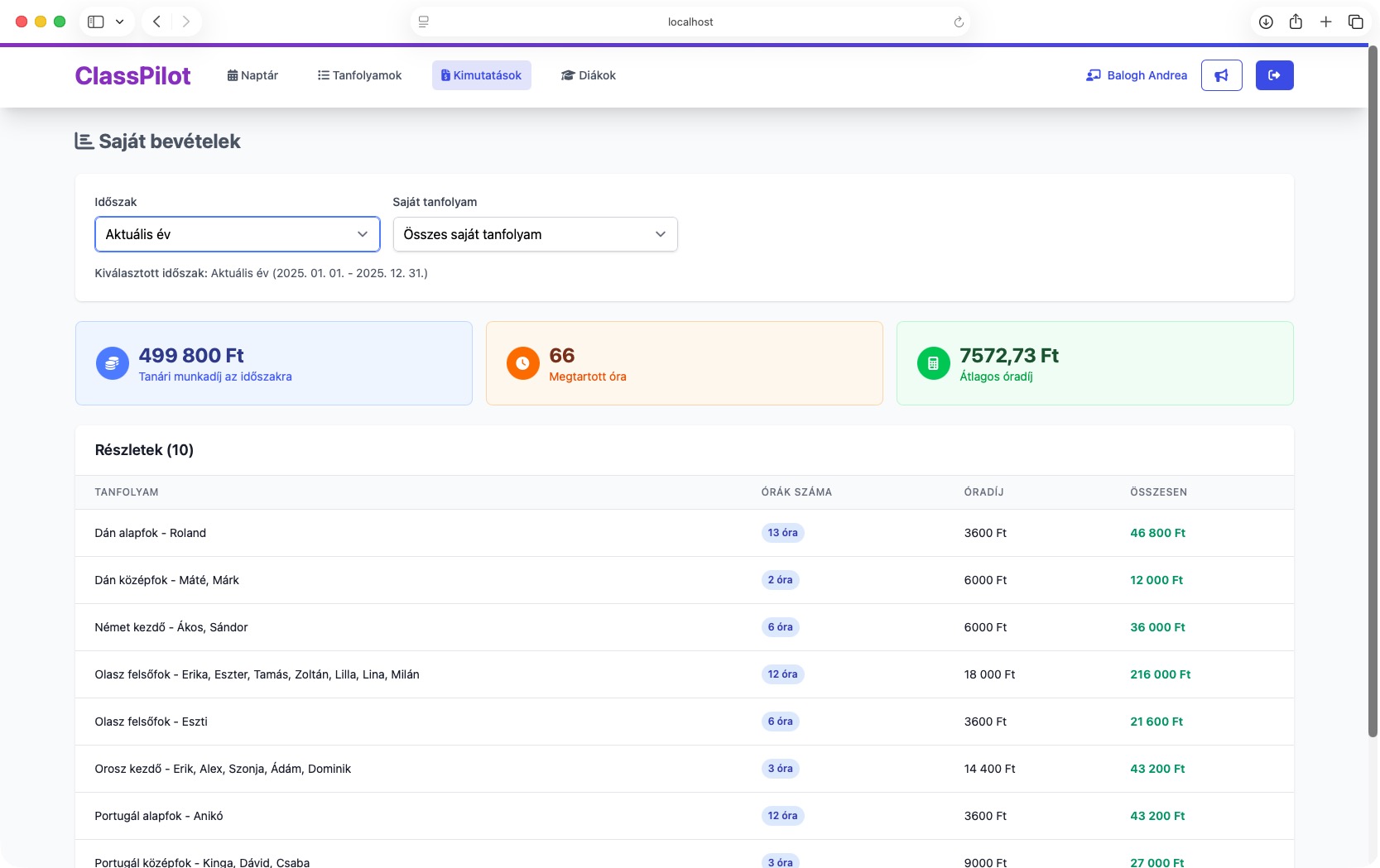Viewport: 1380px width, 868px height.
Task: Click the coins icon on the income card
Action: pyautogui.click(x=113, y=363)
